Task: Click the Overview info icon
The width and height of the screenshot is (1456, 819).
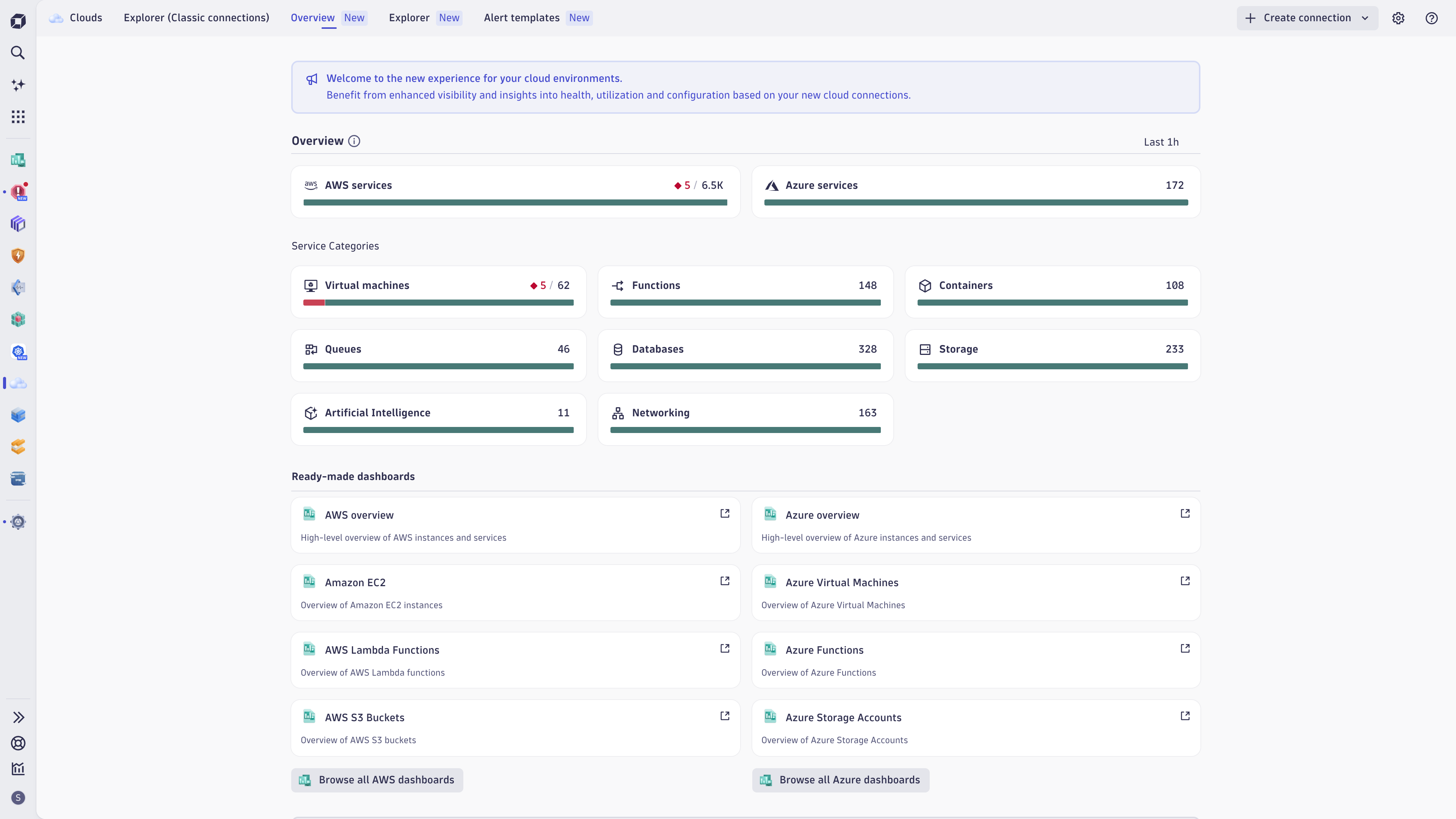Action: 354,141
